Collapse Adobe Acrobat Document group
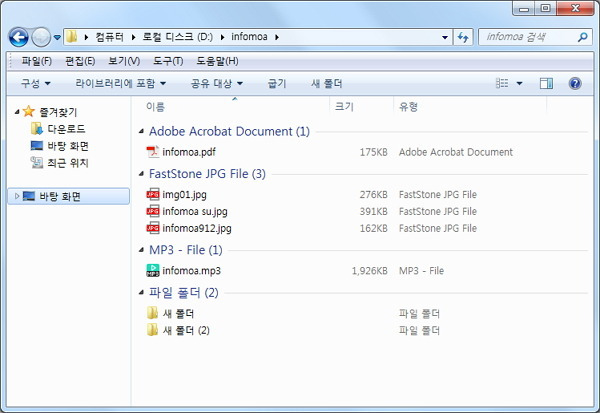Image resolution: width=600 pixels, height=413 pixels. coord(141,131)
